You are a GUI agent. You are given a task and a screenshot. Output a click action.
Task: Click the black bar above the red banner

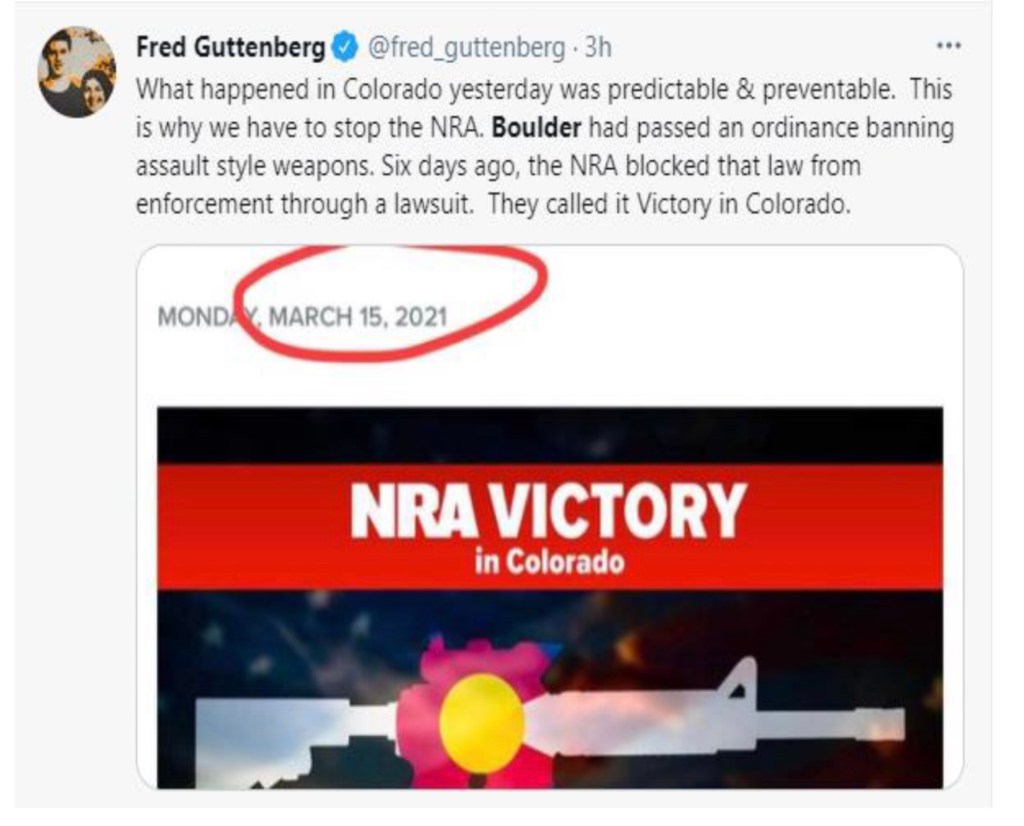549,434
